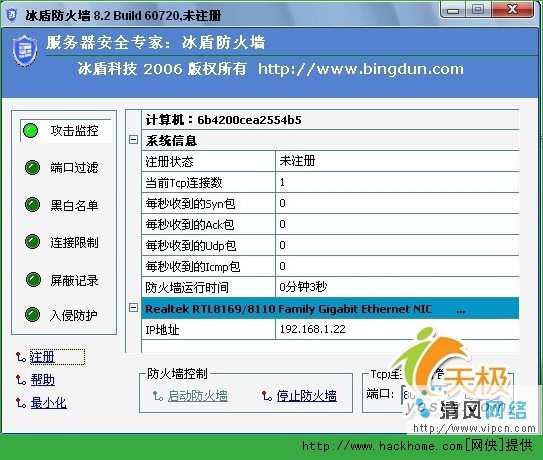Click the arrow icon beside the 注册 link
Screen dimensions: 543x460
(x=20, y=357)
